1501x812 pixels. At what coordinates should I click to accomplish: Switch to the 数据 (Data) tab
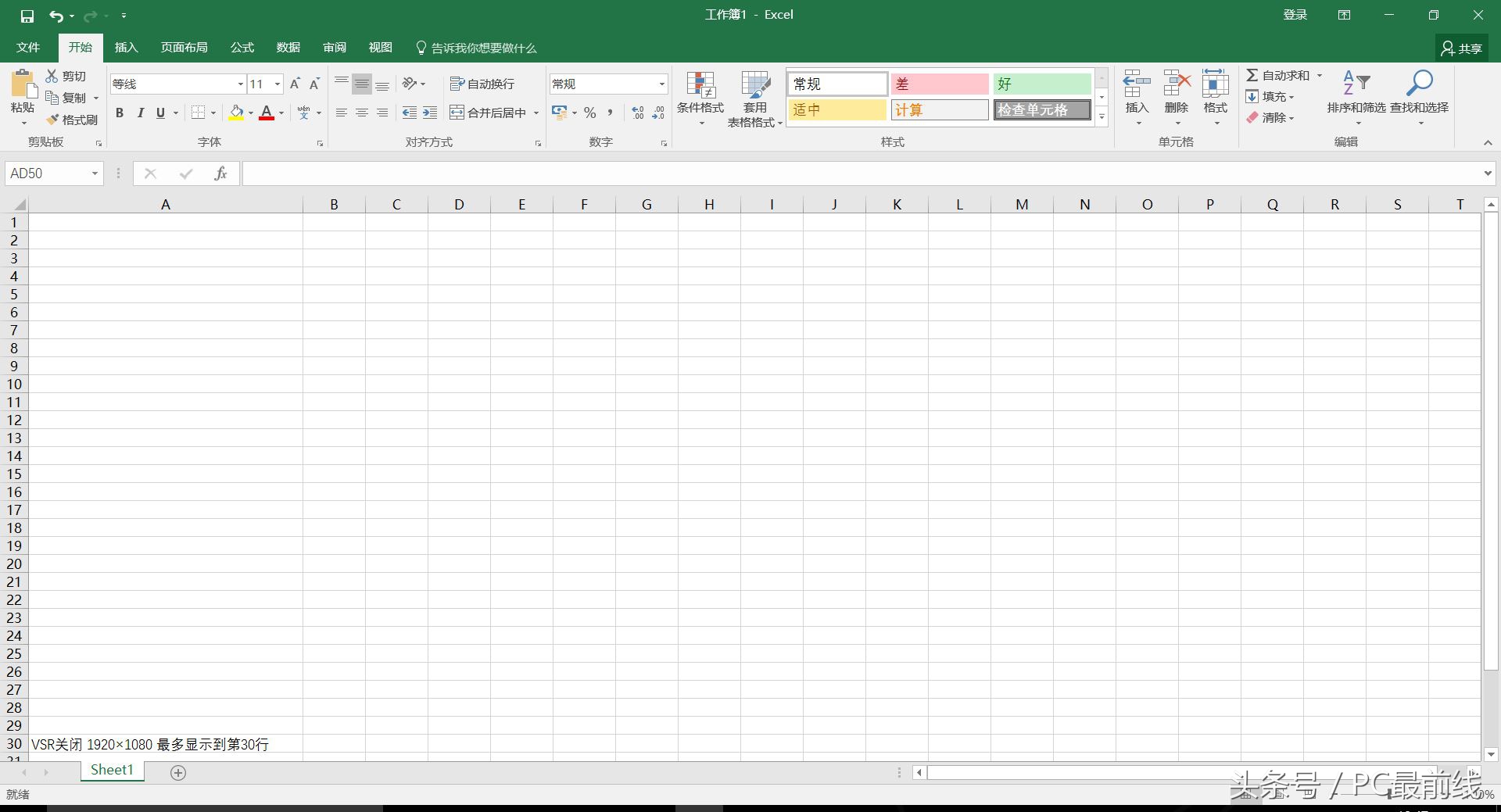coord(288,48)
